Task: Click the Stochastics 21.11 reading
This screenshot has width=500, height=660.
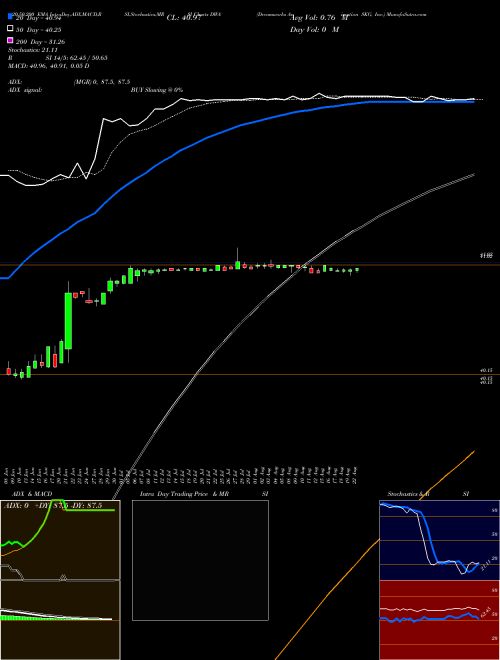Action: click(x=32, y=50)
